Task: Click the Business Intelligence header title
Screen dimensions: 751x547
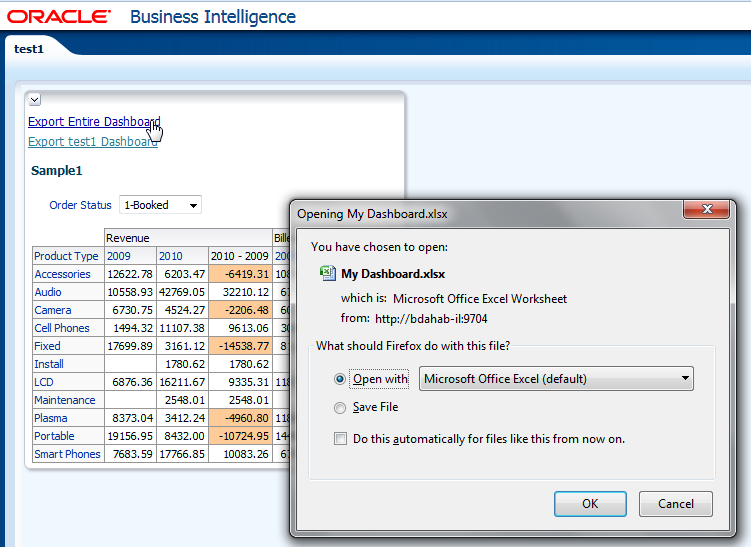Action: point(213,17)
